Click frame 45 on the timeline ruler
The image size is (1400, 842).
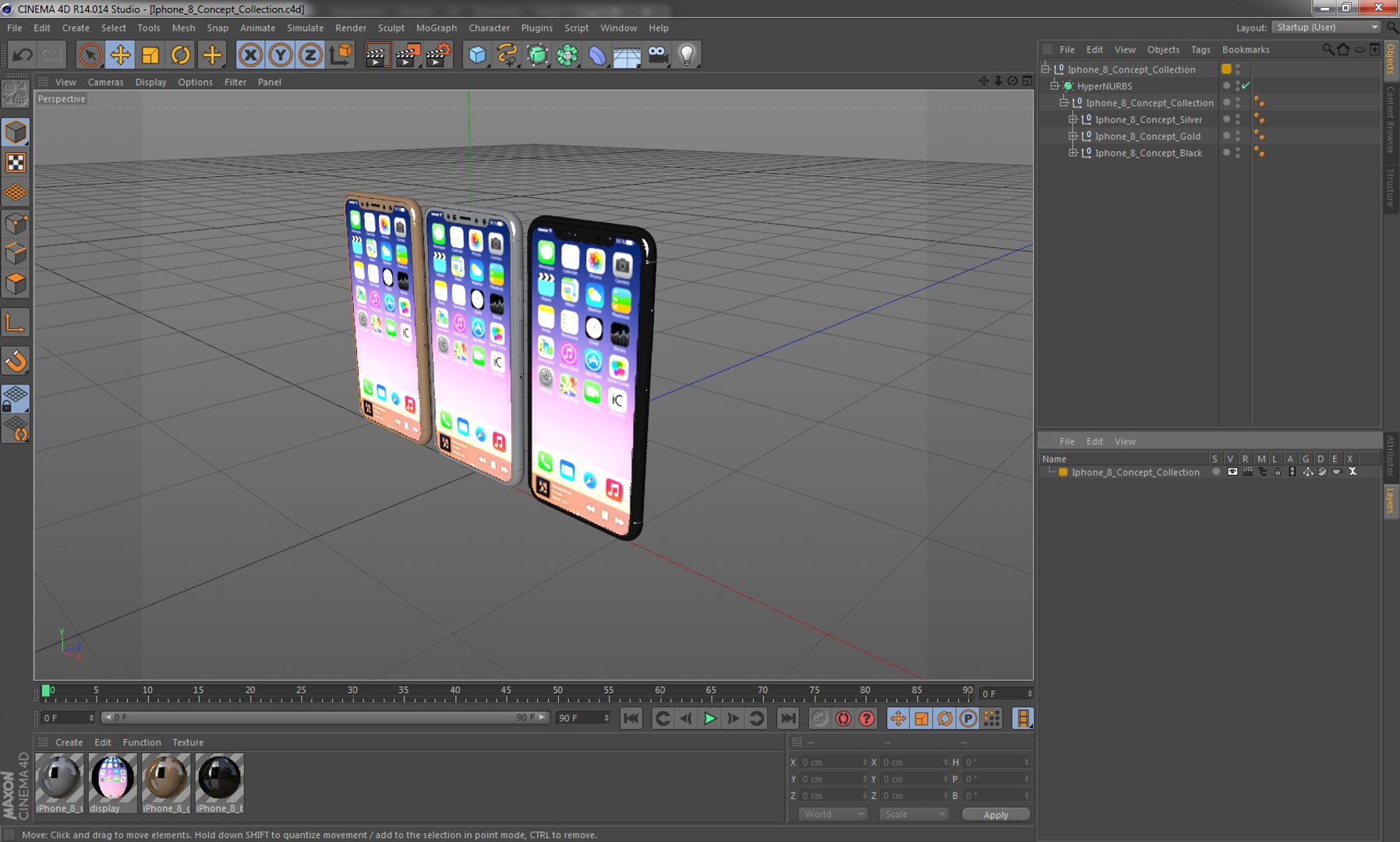point(506,691)
